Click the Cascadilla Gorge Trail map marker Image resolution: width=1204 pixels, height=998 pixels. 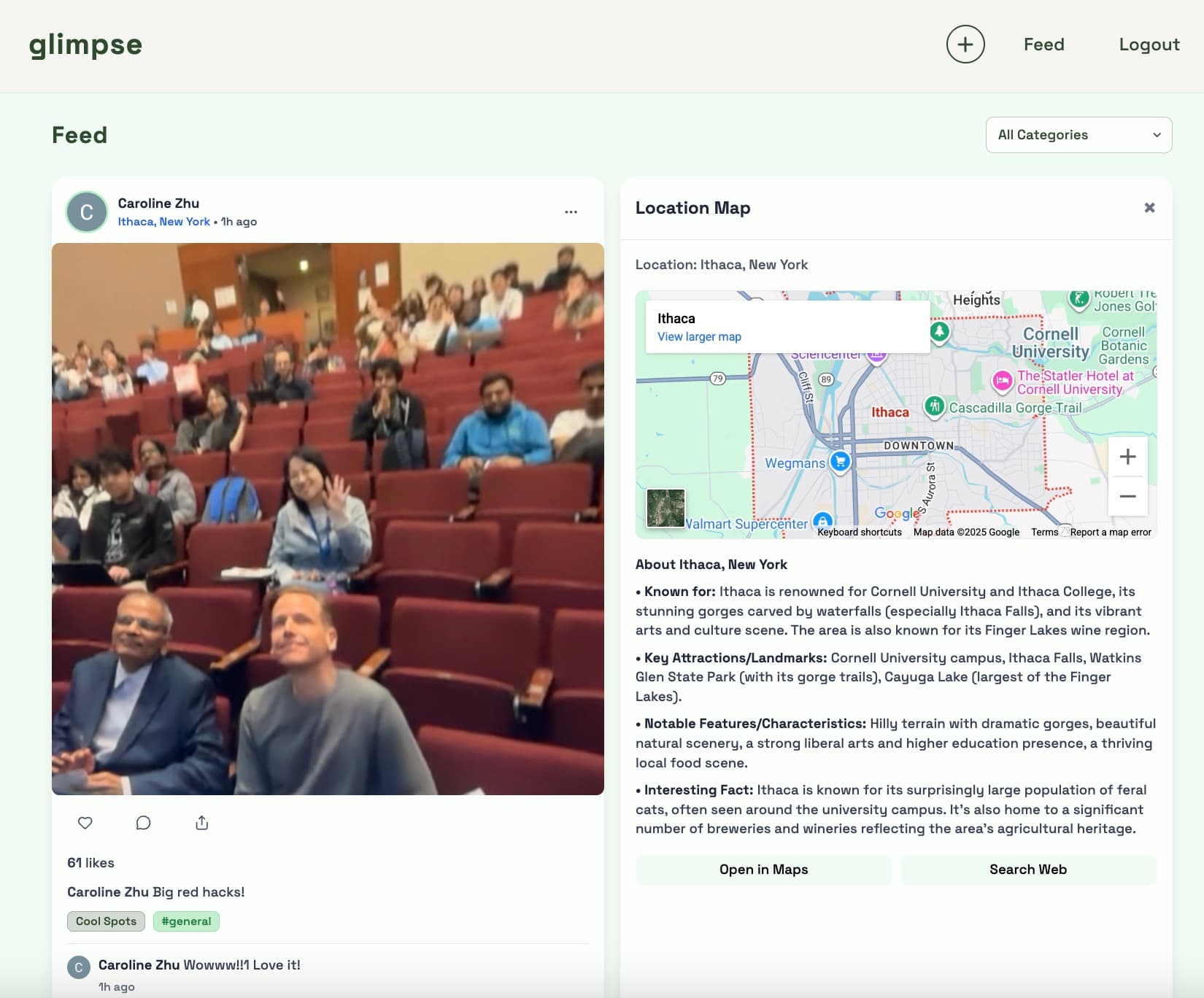click(x=935, y=406)
